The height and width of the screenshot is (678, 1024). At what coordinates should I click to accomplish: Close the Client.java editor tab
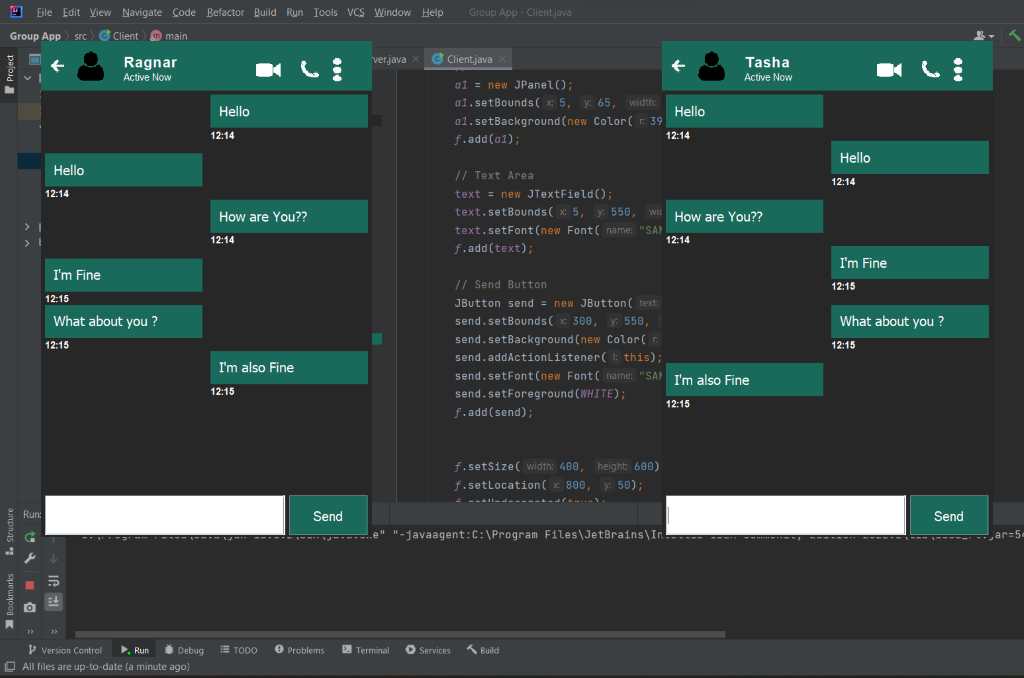pos(502,59)
